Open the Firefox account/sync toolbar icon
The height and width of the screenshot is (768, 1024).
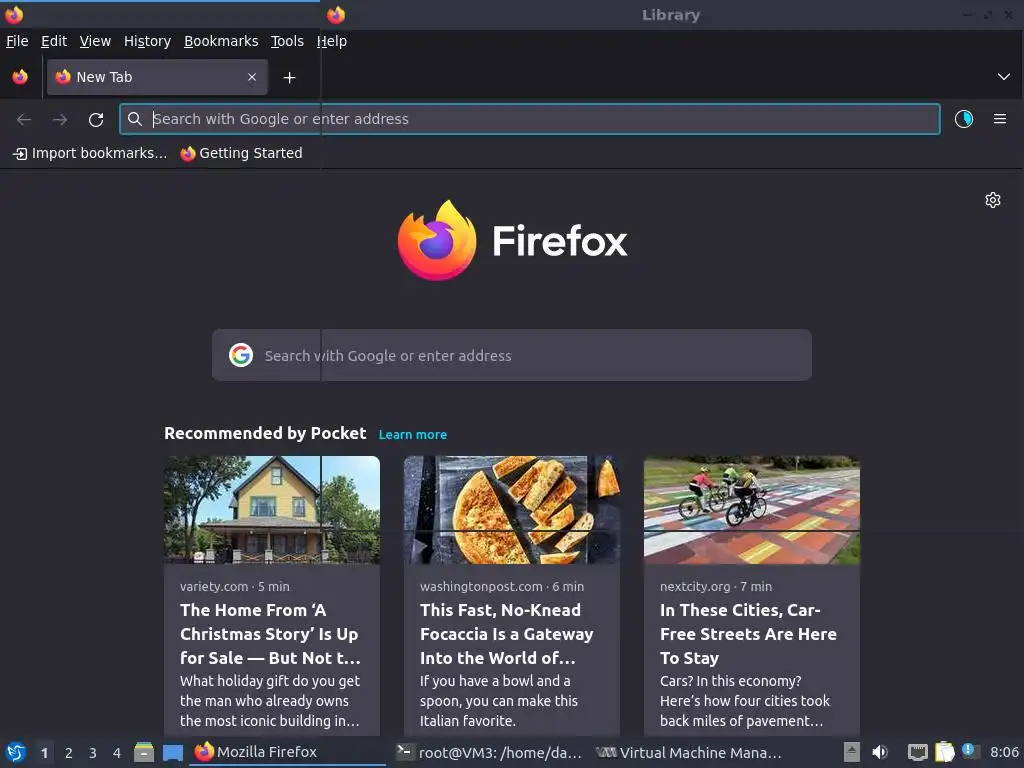(x=964, y=119)
